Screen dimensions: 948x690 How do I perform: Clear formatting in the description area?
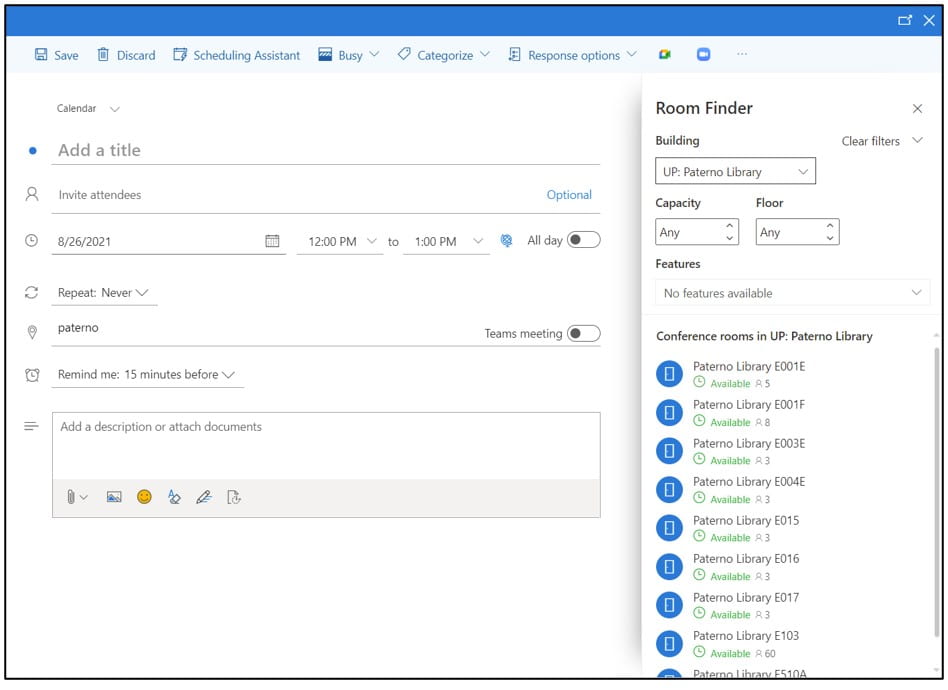click(x=174, y=496)
